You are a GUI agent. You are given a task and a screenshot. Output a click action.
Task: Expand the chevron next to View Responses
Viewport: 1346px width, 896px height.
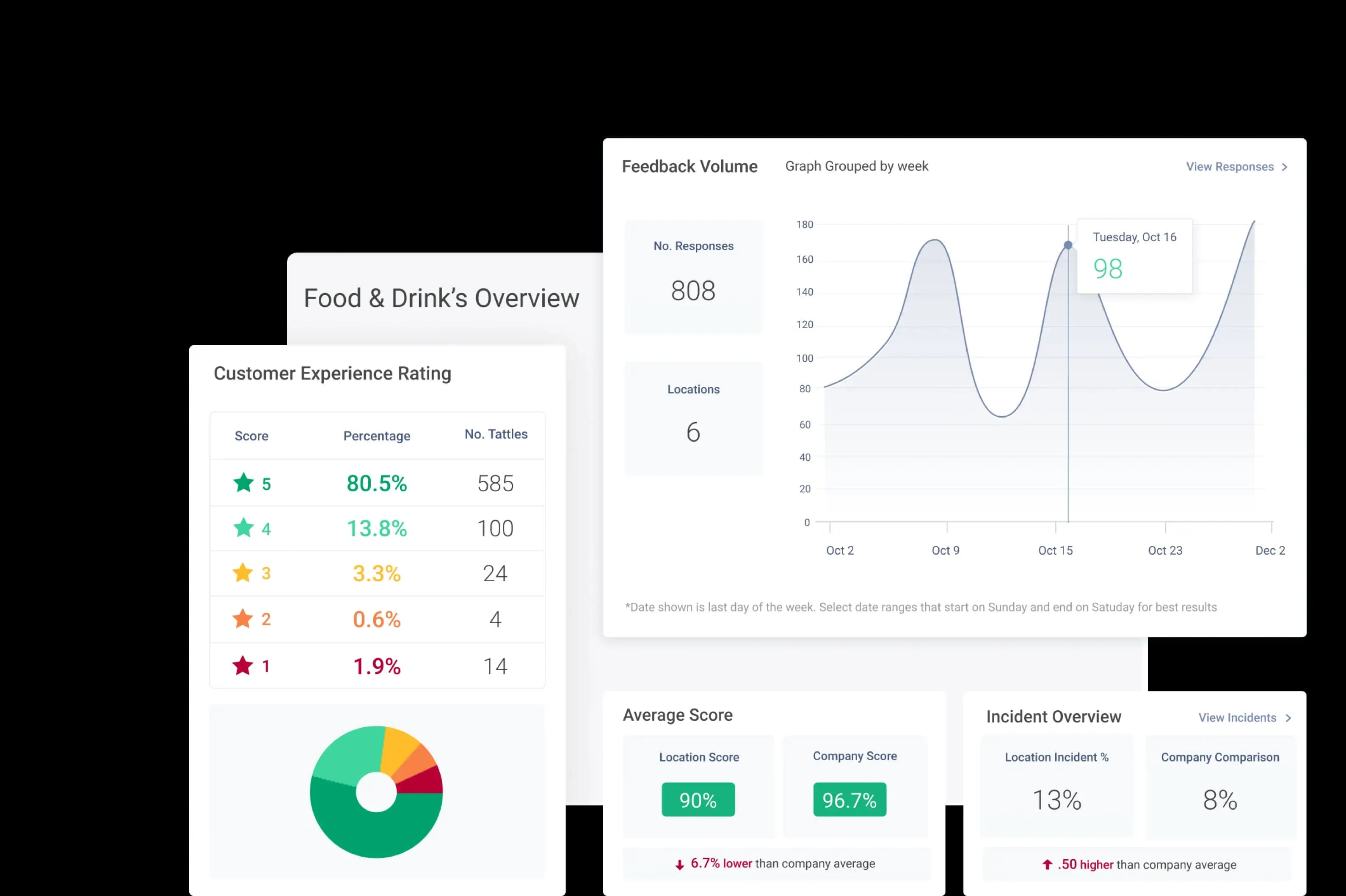click(1285, 166)
